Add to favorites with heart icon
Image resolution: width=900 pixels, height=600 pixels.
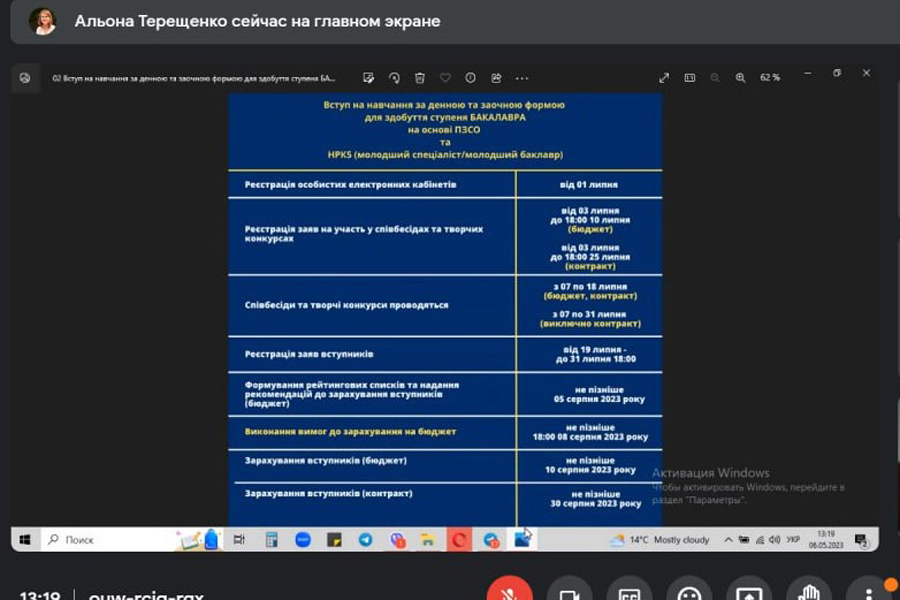pos(445,78)
